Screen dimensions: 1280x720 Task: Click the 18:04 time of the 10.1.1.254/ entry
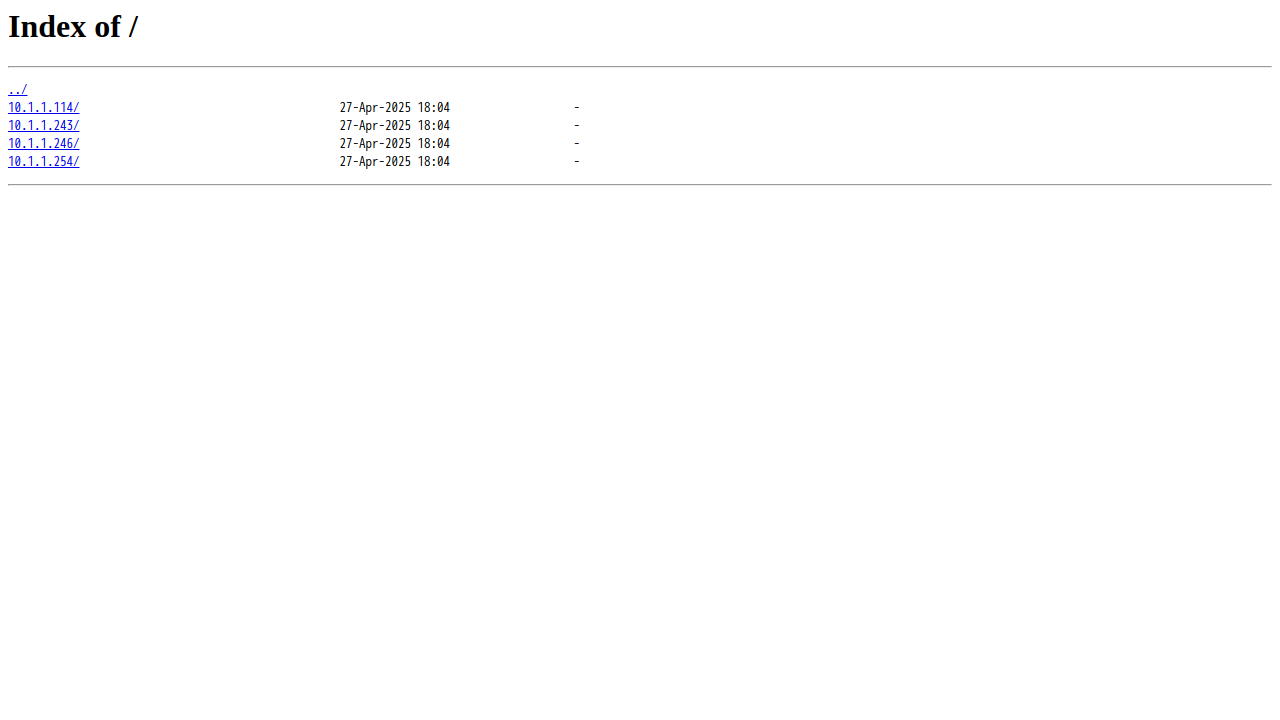(434, 162)
